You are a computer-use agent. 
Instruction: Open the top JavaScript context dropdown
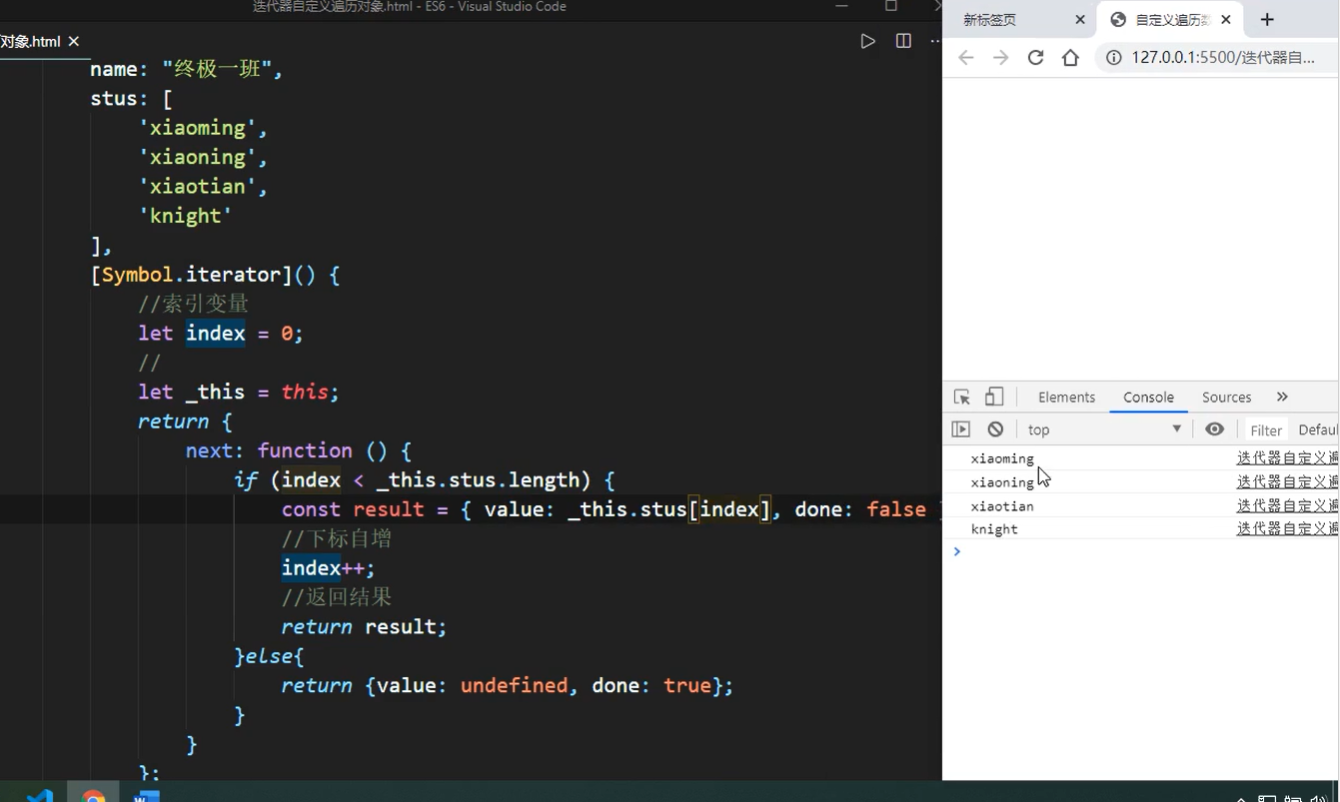pos(1104,429)
